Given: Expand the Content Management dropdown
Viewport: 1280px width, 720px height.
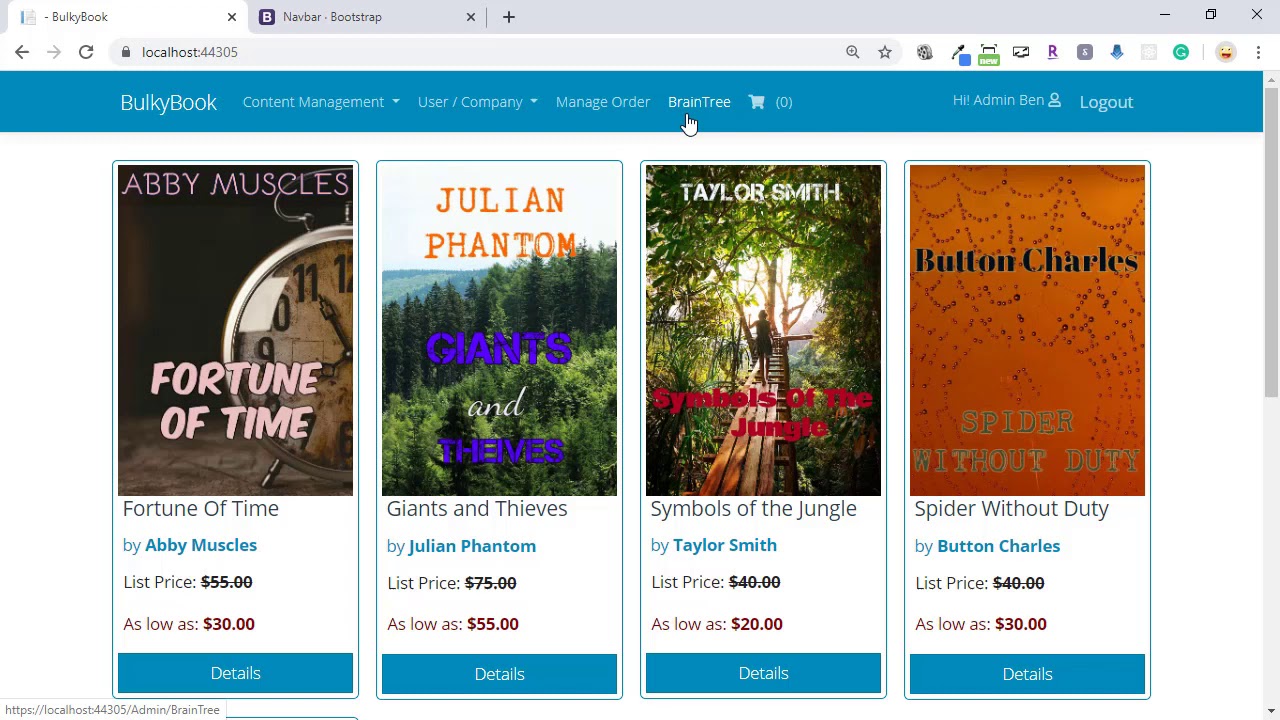Looking at the screenshot, I should pos(321,102).
